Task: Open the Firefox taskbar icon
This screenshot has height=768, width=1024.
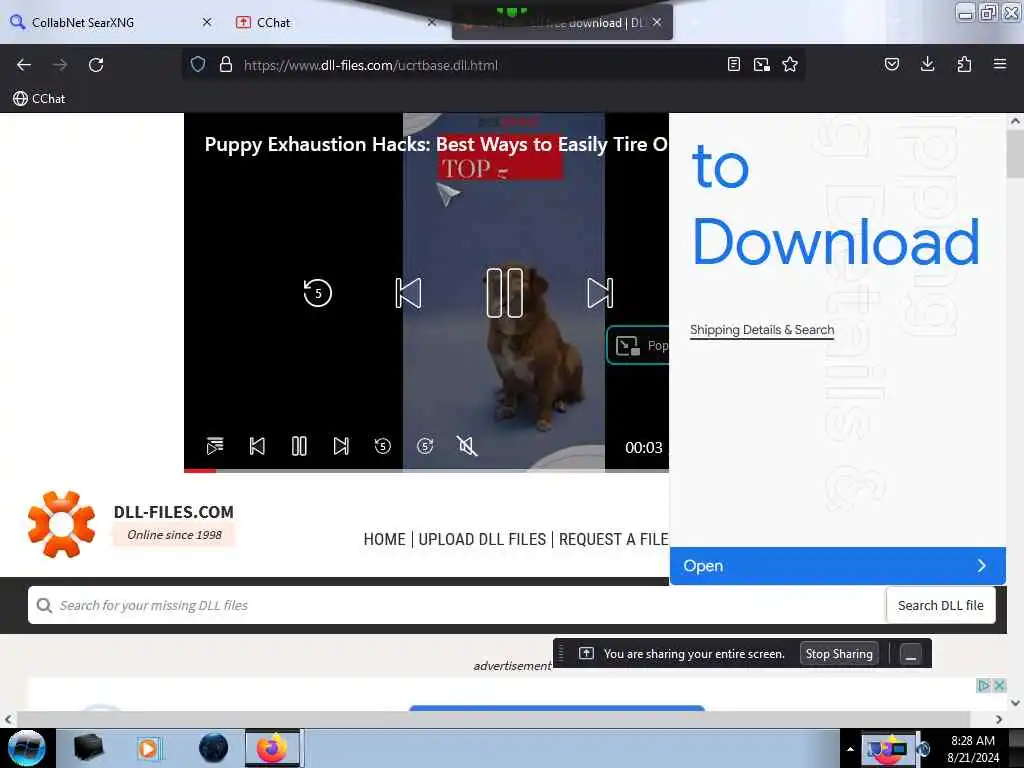Action: coord(272,748)
